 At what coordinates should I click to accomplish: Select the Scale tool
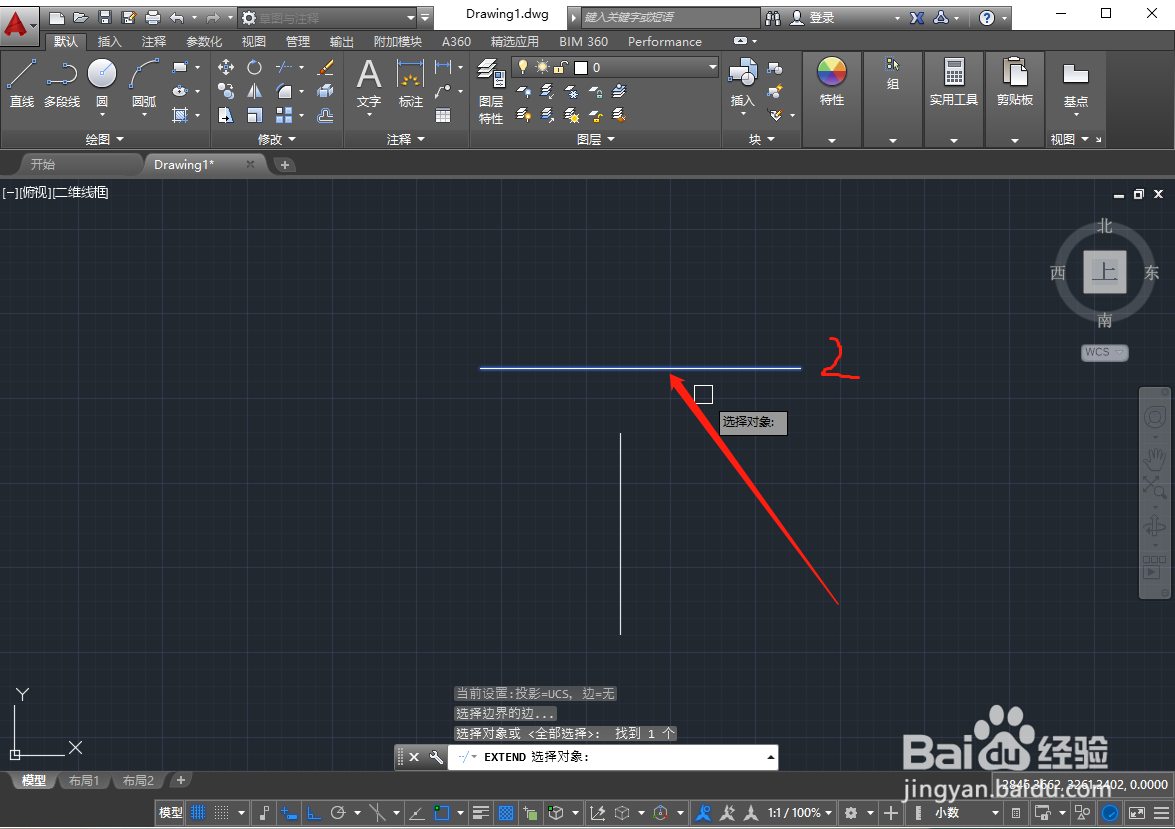[x=255, y=115]
